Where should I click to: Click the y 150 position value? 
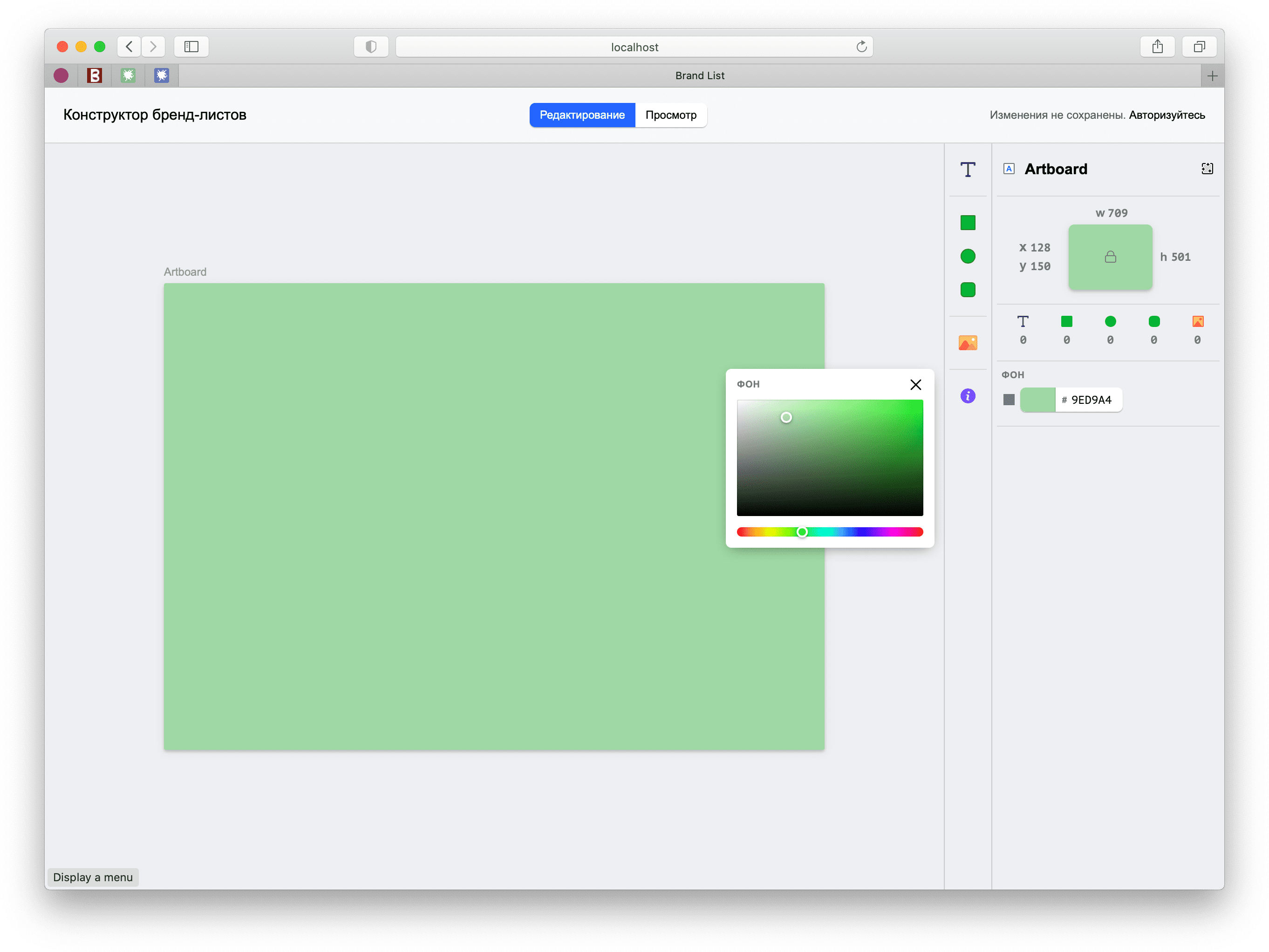pos(1034,266)
